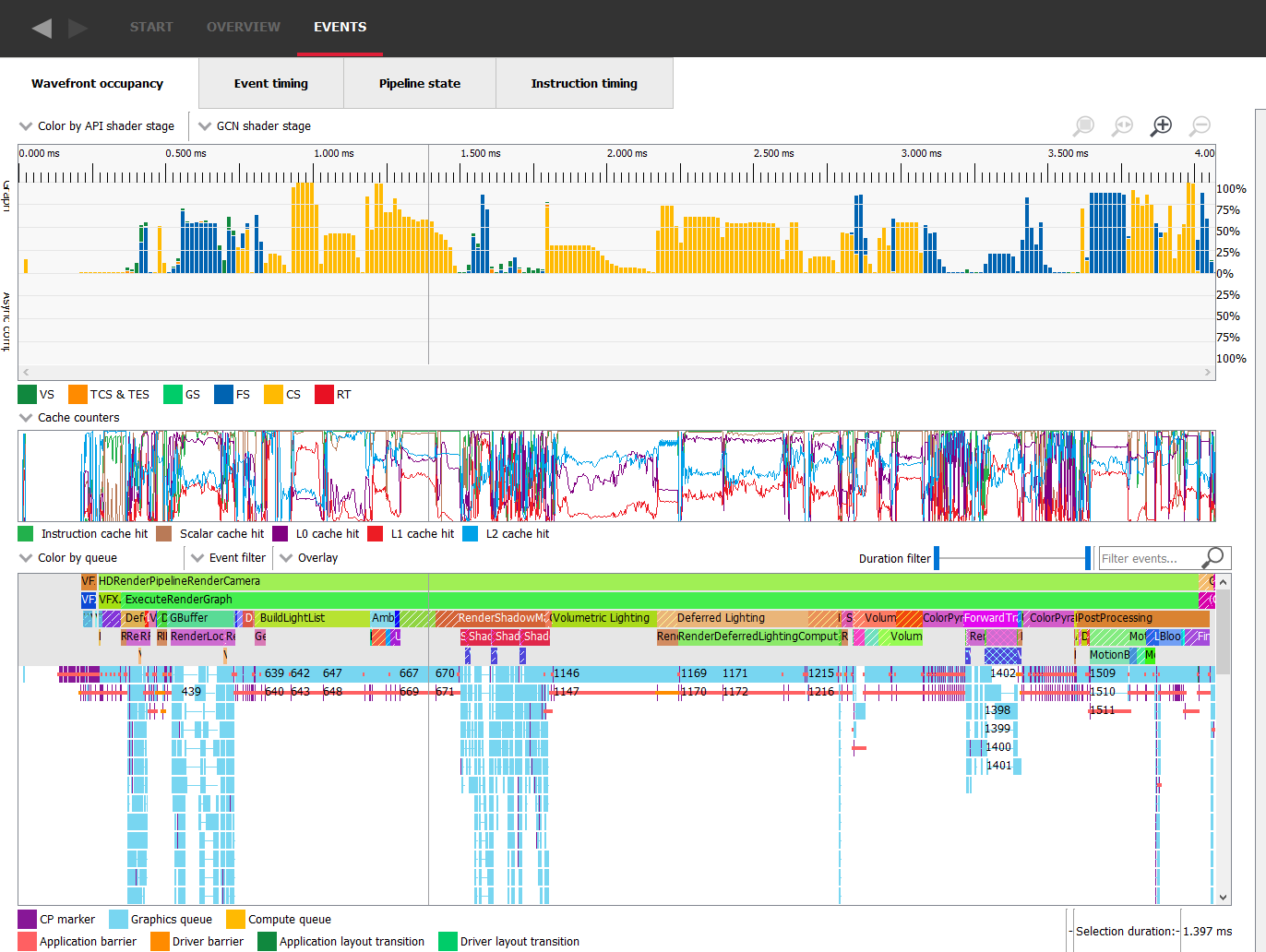Click the forward navigation arrow

[78, 28]
